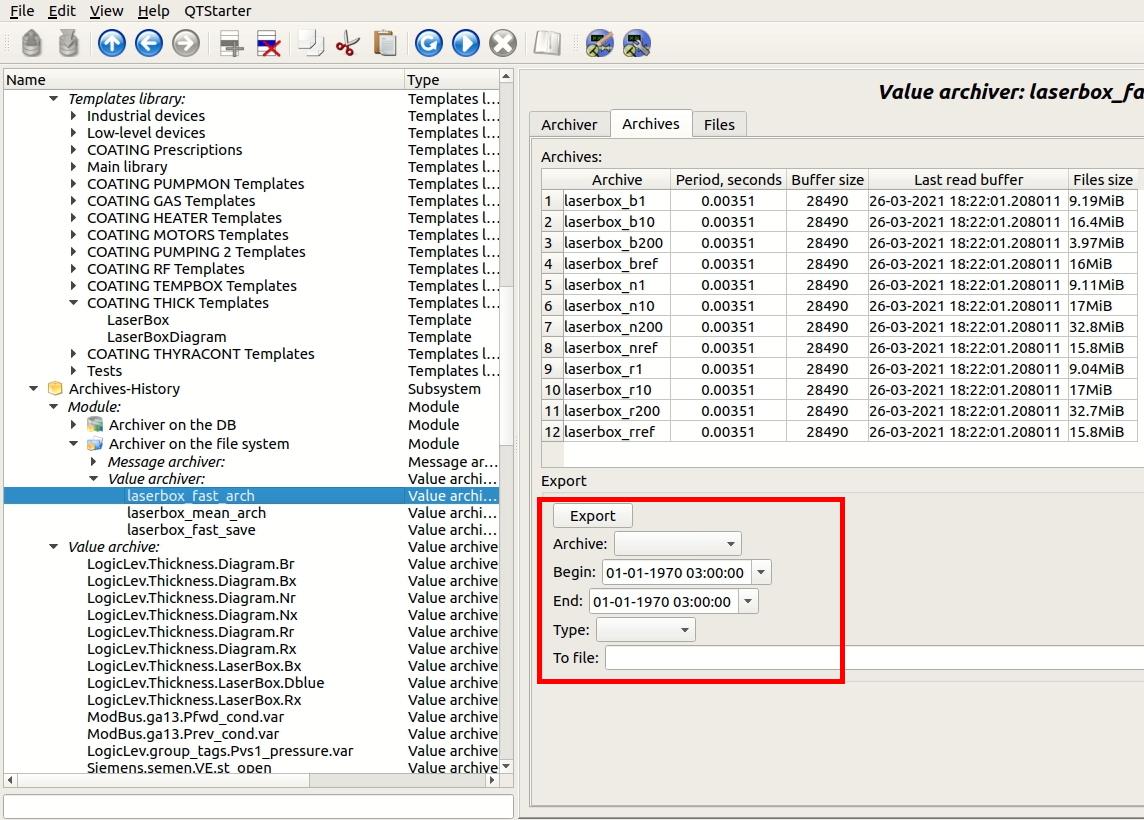Click the blue Up arrow toolbar icon
1144x820 pixels.
click(112, 43)
